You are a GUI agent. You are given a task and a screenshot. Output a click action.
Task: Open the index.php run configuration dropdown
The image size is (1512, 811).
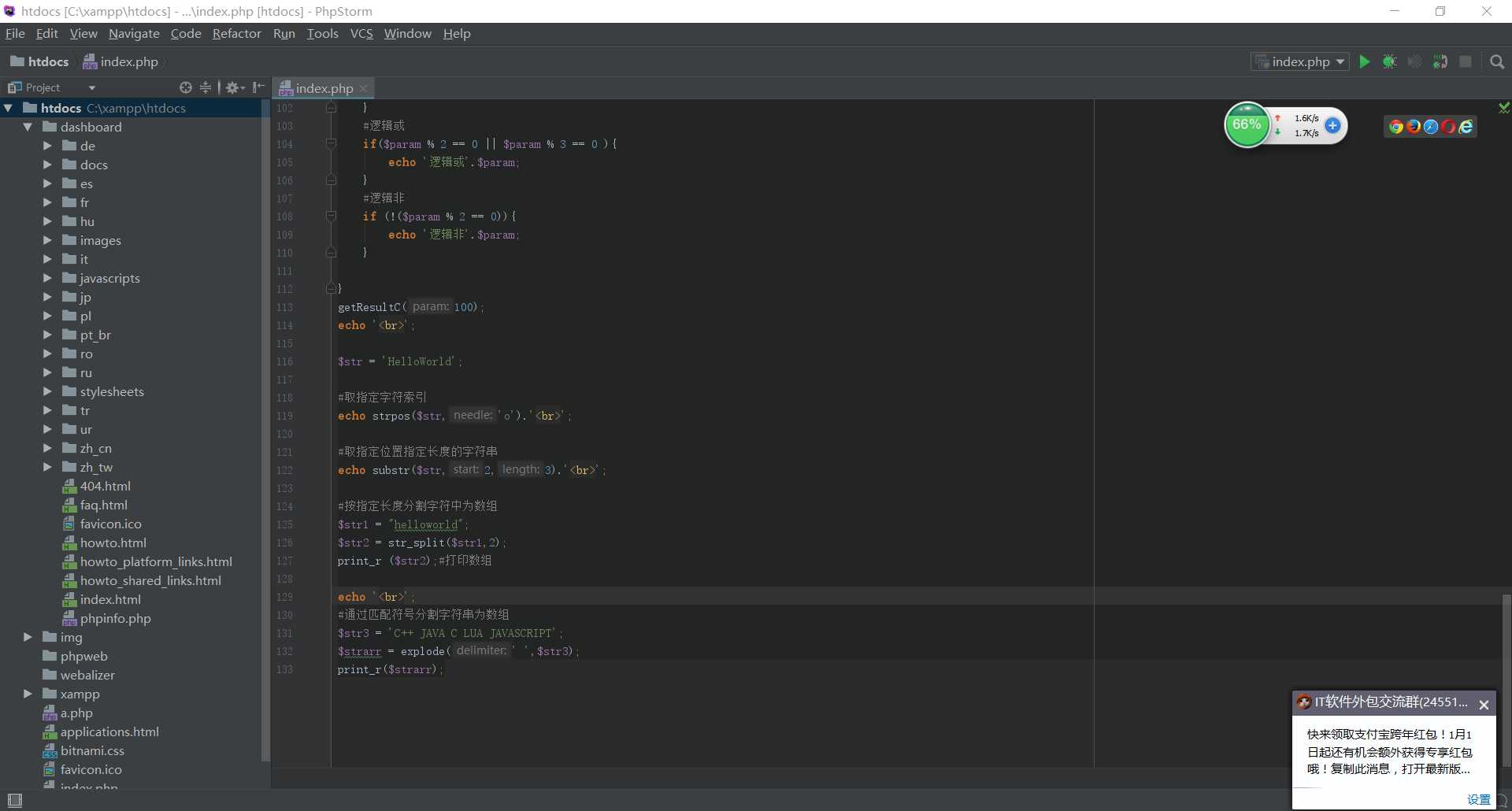coord(1300,61)
